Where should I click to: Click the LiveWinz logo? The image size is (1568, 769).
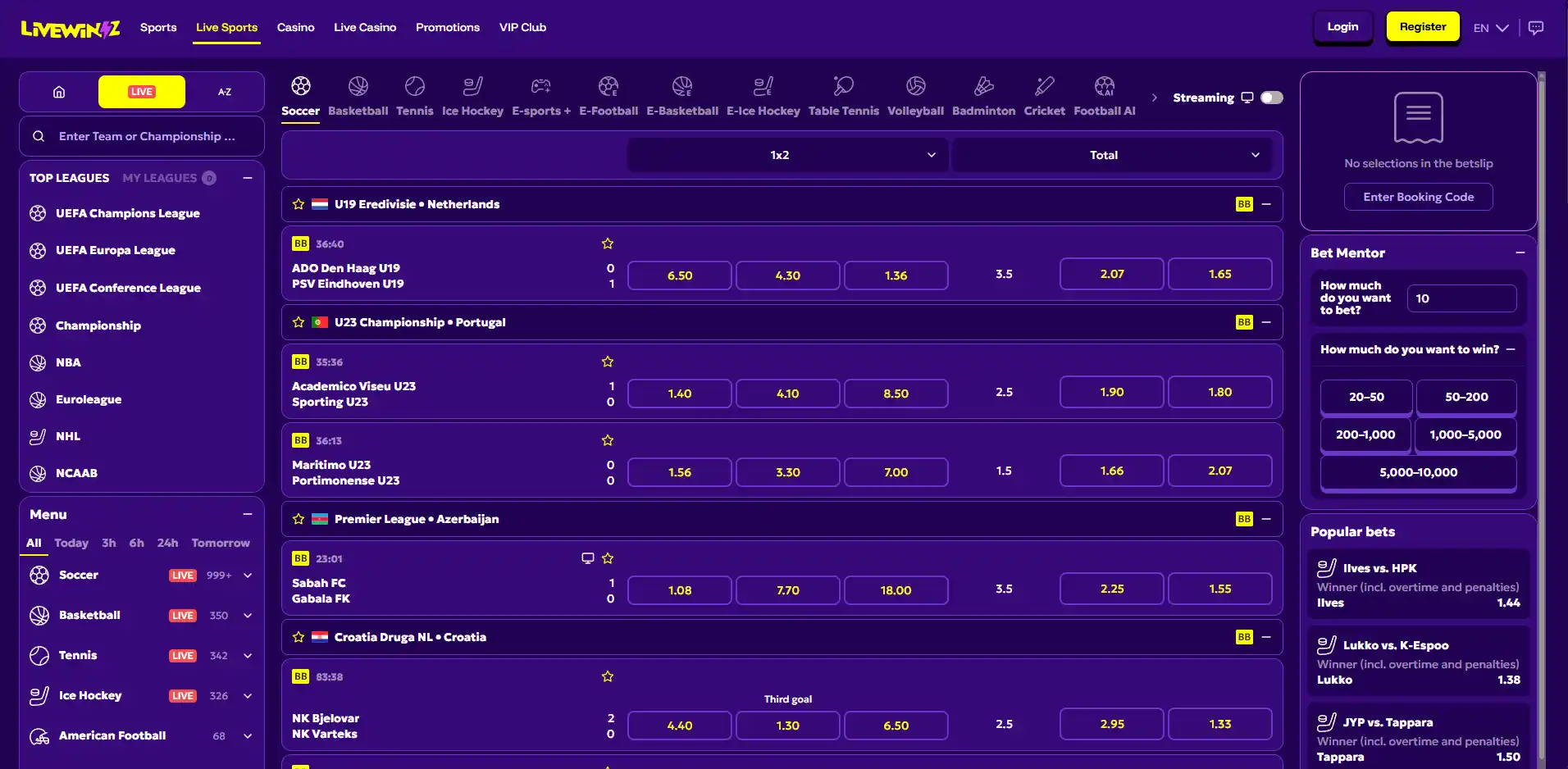click(x=71, y=29)
